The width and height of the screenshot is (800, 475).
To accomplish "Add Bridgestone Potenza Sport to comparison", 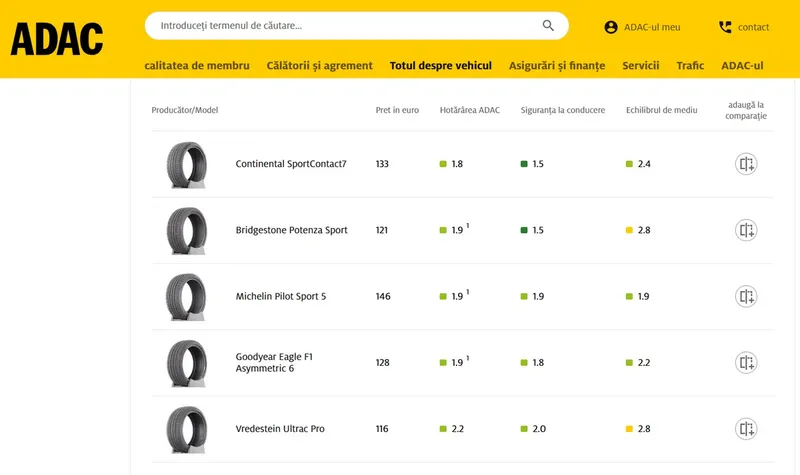I will (x=746, y=230).
